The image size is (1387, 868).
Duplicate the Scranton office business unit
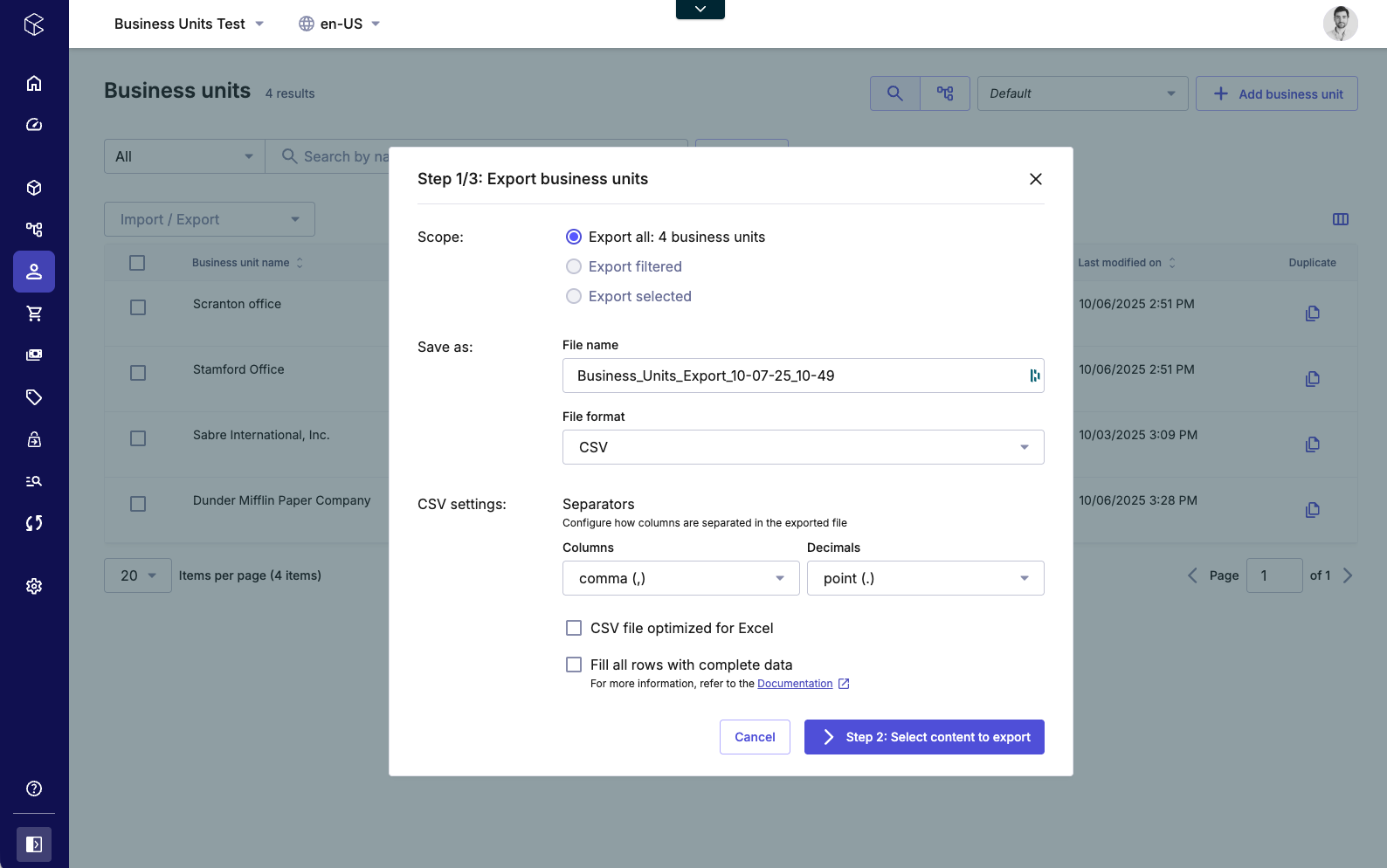point(1312,313)
